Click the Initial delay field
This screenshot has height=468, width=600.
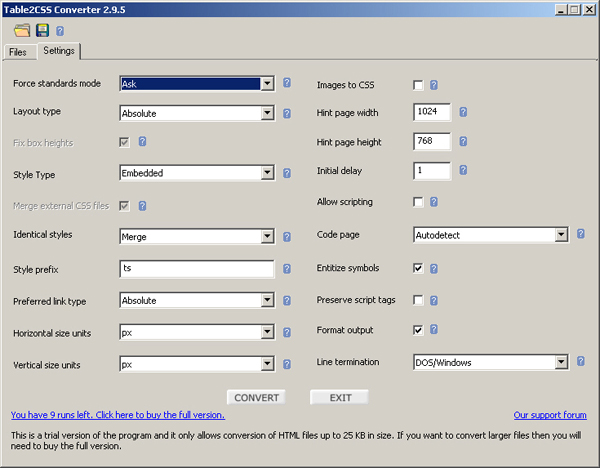click(x=432, y=170)
